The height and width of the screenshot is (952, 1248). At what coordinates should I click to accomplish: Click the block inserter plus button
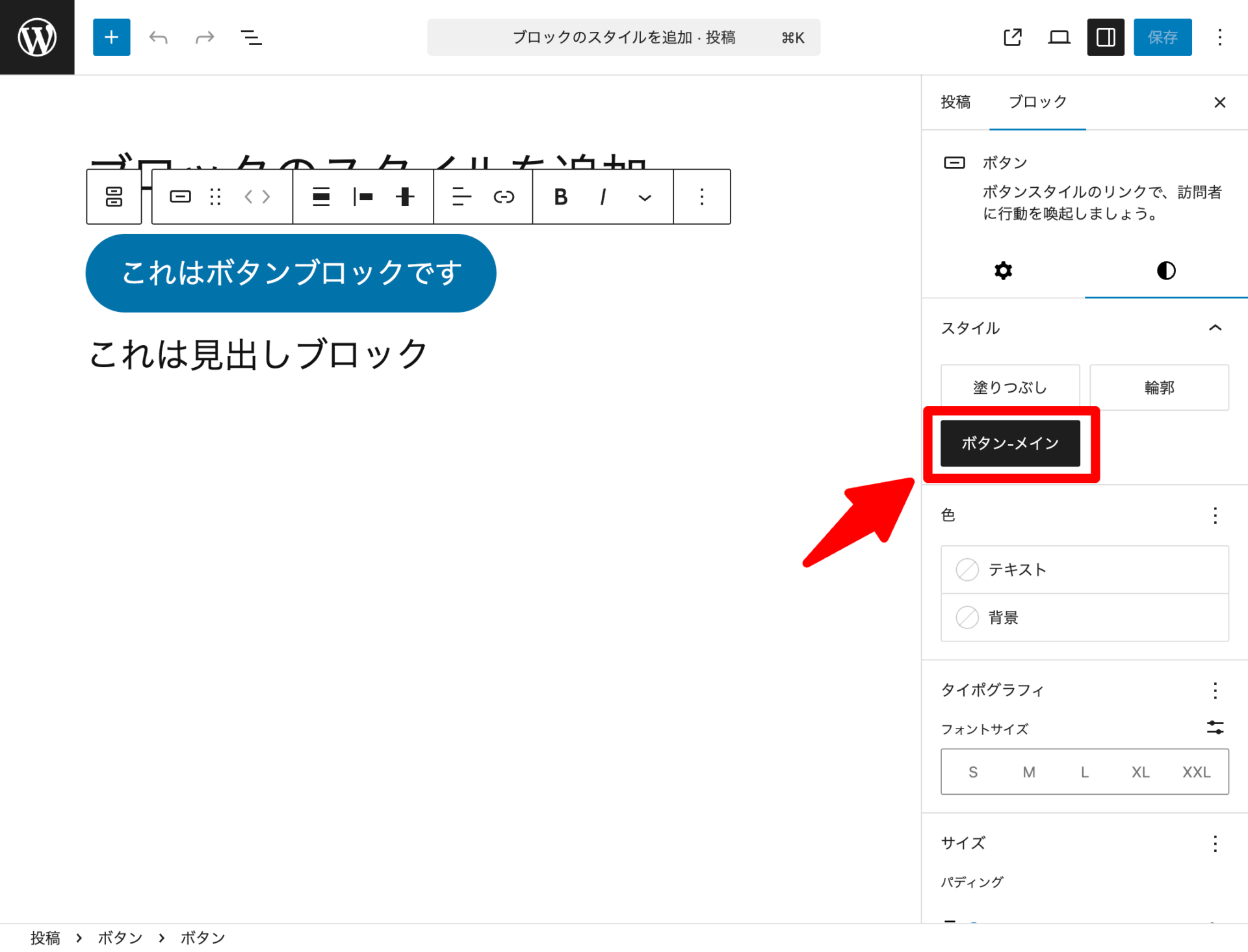pyautogui.click(x=111, y=37)
